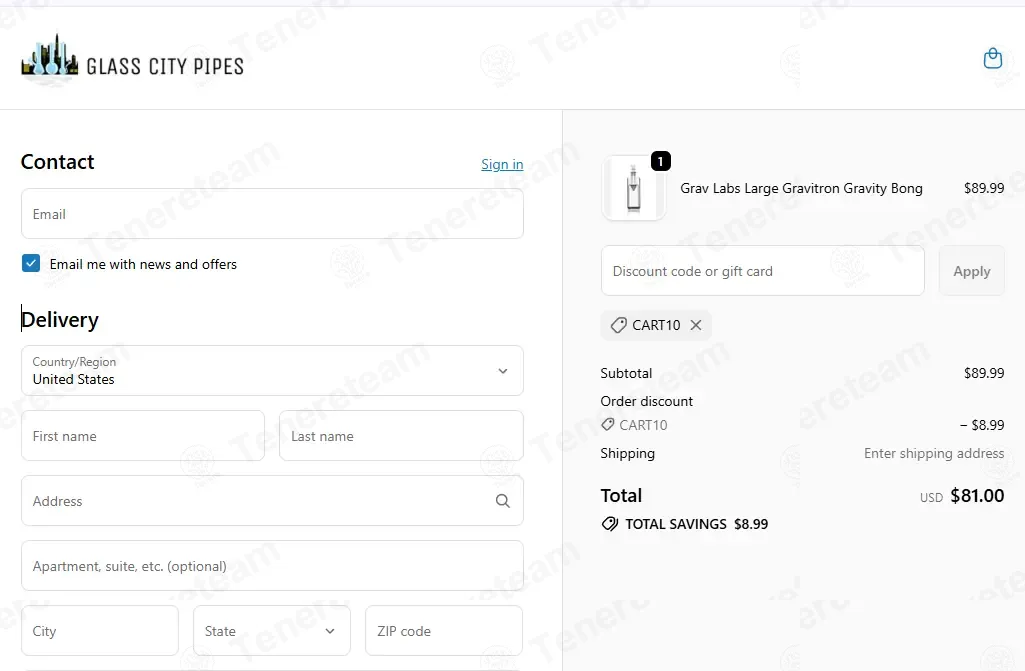Click the Subtotal $89.99 value
Screen dimensions: 1025x671
pyautogui.click(x=984, y=373)
